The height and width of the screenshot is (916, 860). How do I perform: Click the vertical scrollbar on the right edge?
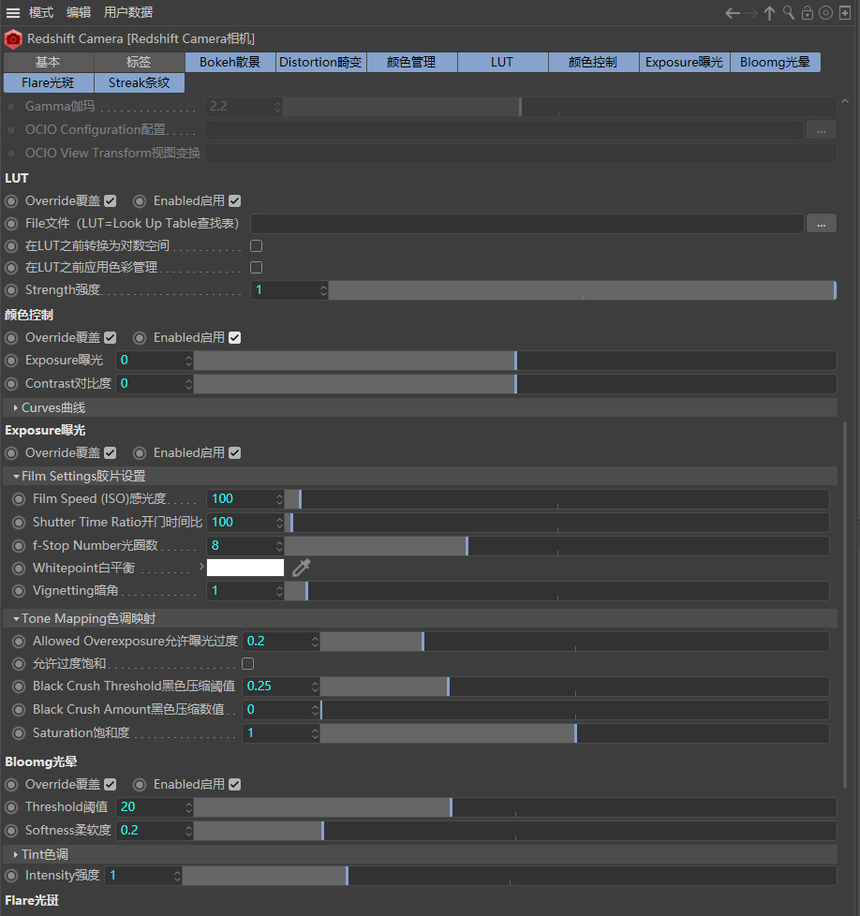click(845, 605)
